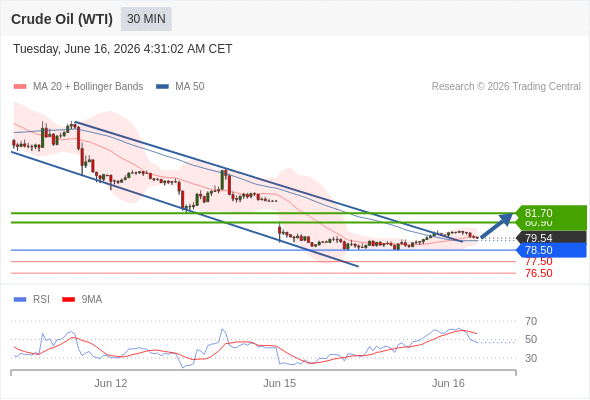The width and height of the screenshot is (590, 400).
Task: Click the MA 50 blue legend swatch
Action: [x=162, y=87]
